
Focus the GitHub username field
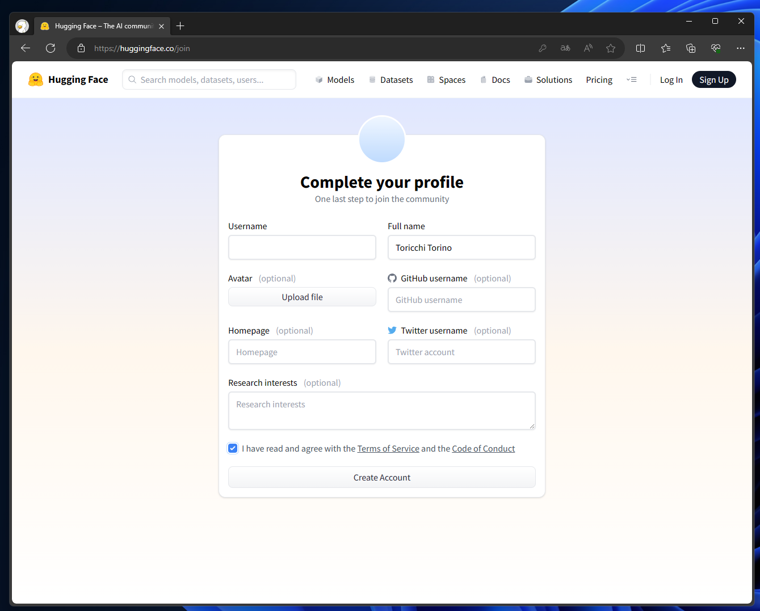click(461, 300)
